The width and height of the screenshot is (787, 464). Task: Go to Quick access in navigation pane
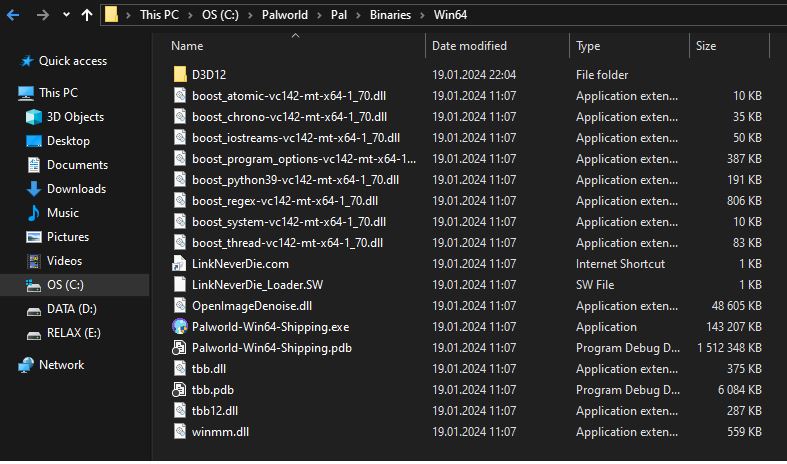72,61
